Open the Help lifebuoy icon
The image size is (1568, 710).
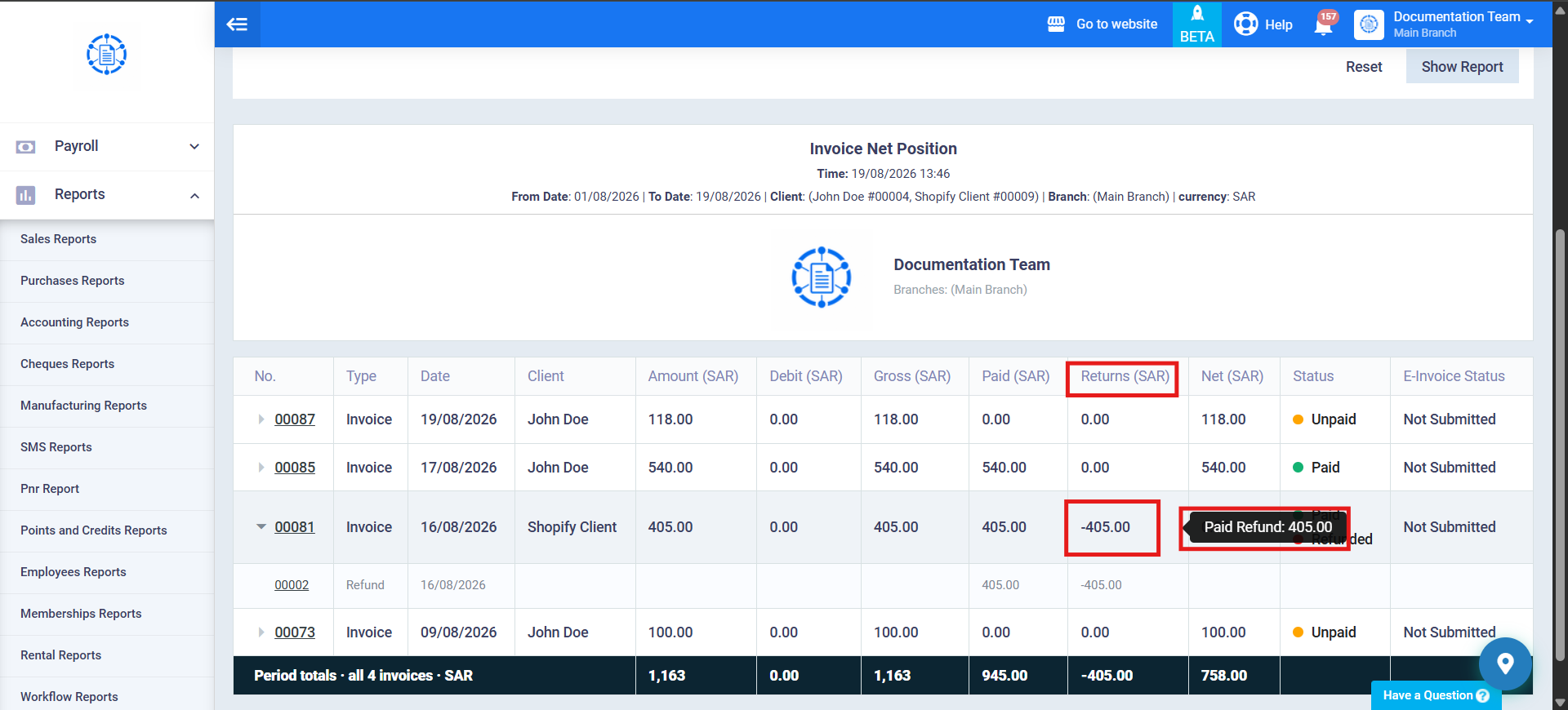(1245, 24)
